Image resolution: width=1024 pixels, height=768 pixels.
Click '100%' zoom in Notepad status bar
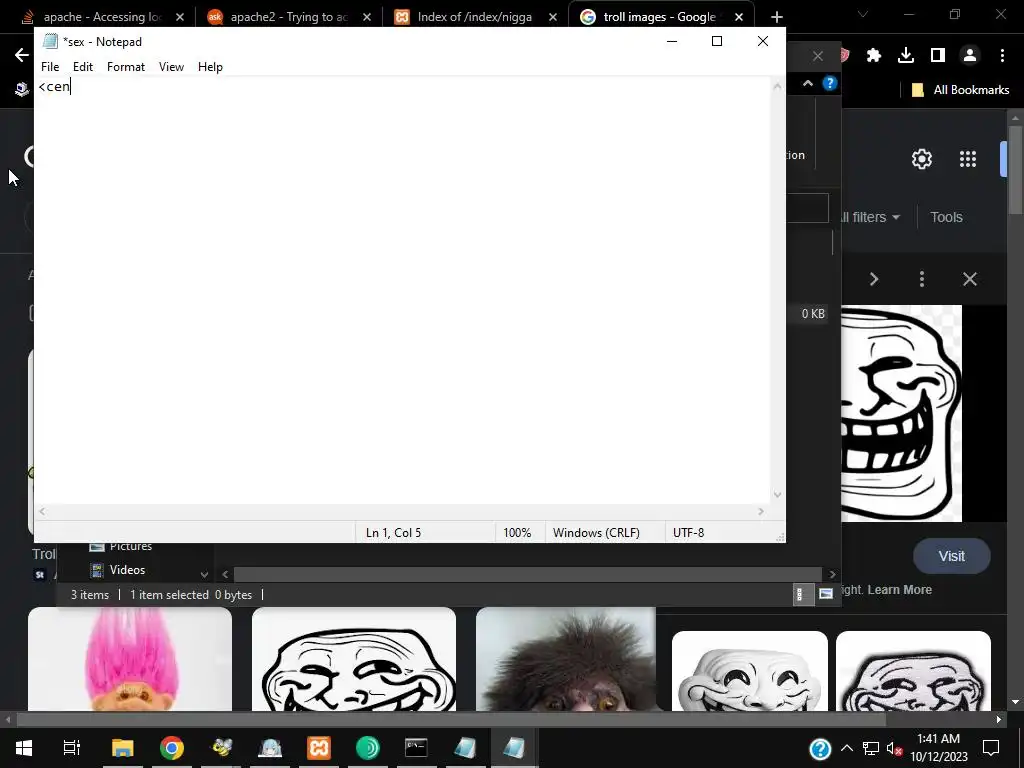pyautogui.click(x=517, y=533)
